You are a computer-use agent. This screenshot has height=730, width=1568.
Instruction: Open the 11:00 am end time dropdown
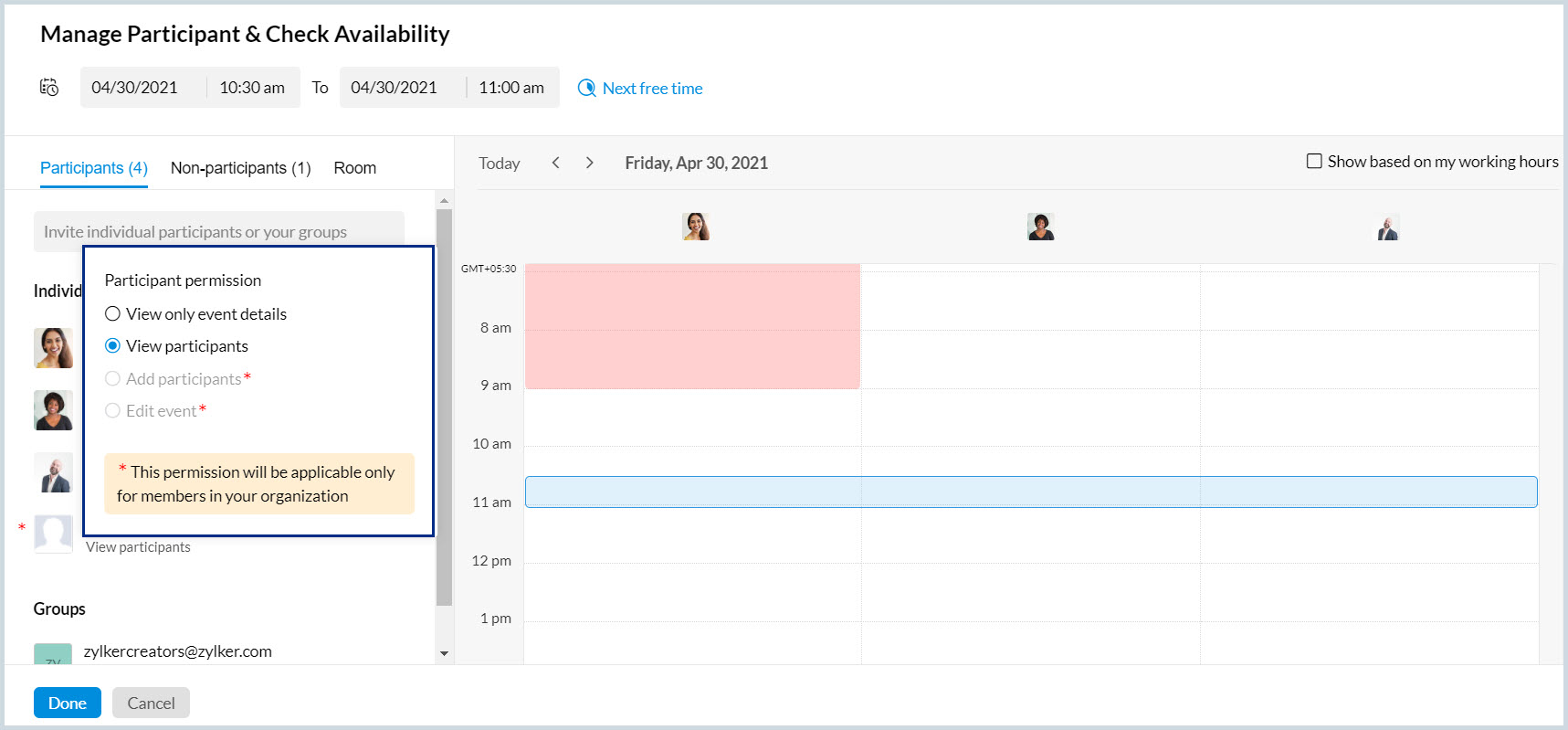click(x=511, y=88)
